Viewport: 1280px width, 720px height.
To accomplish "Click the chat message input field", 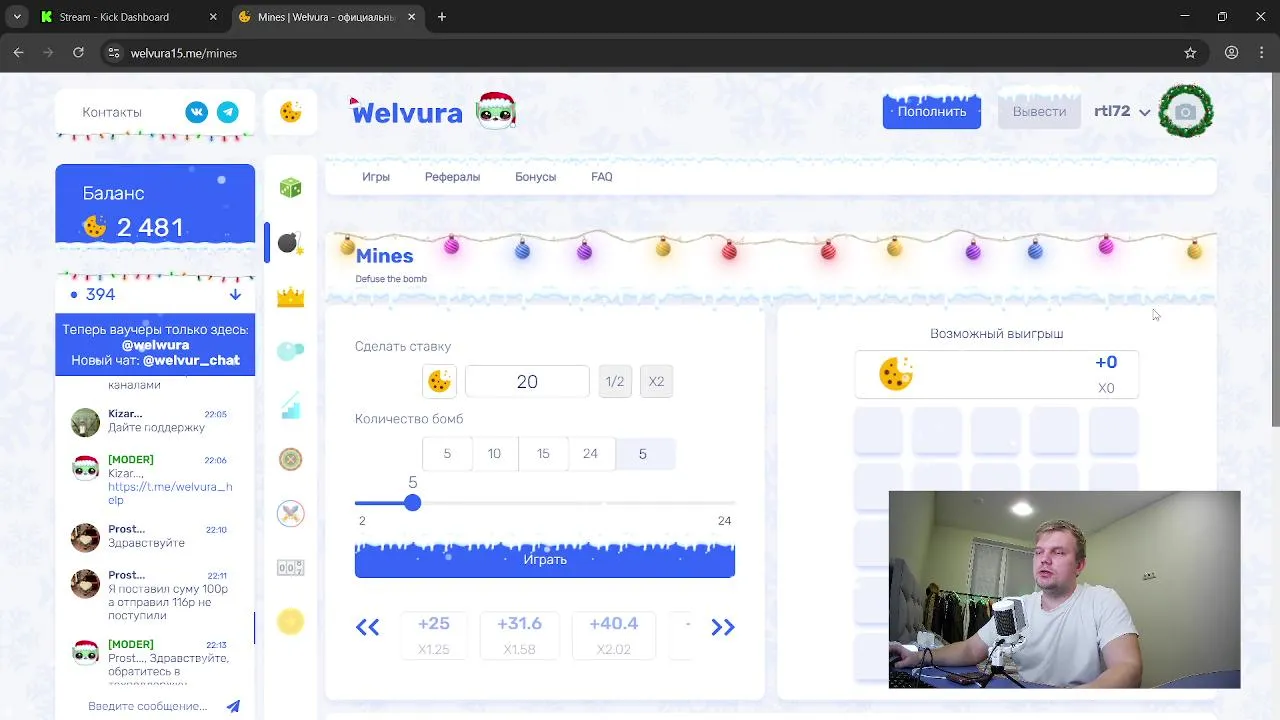I will pos(147,706).
